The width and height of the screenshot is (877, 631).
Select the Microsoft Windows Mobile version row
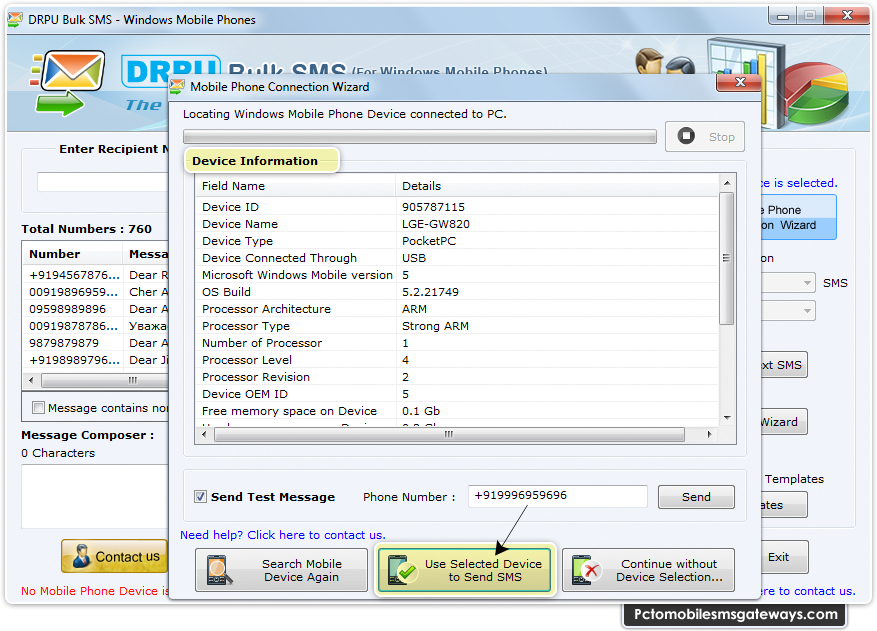[457, 275]
